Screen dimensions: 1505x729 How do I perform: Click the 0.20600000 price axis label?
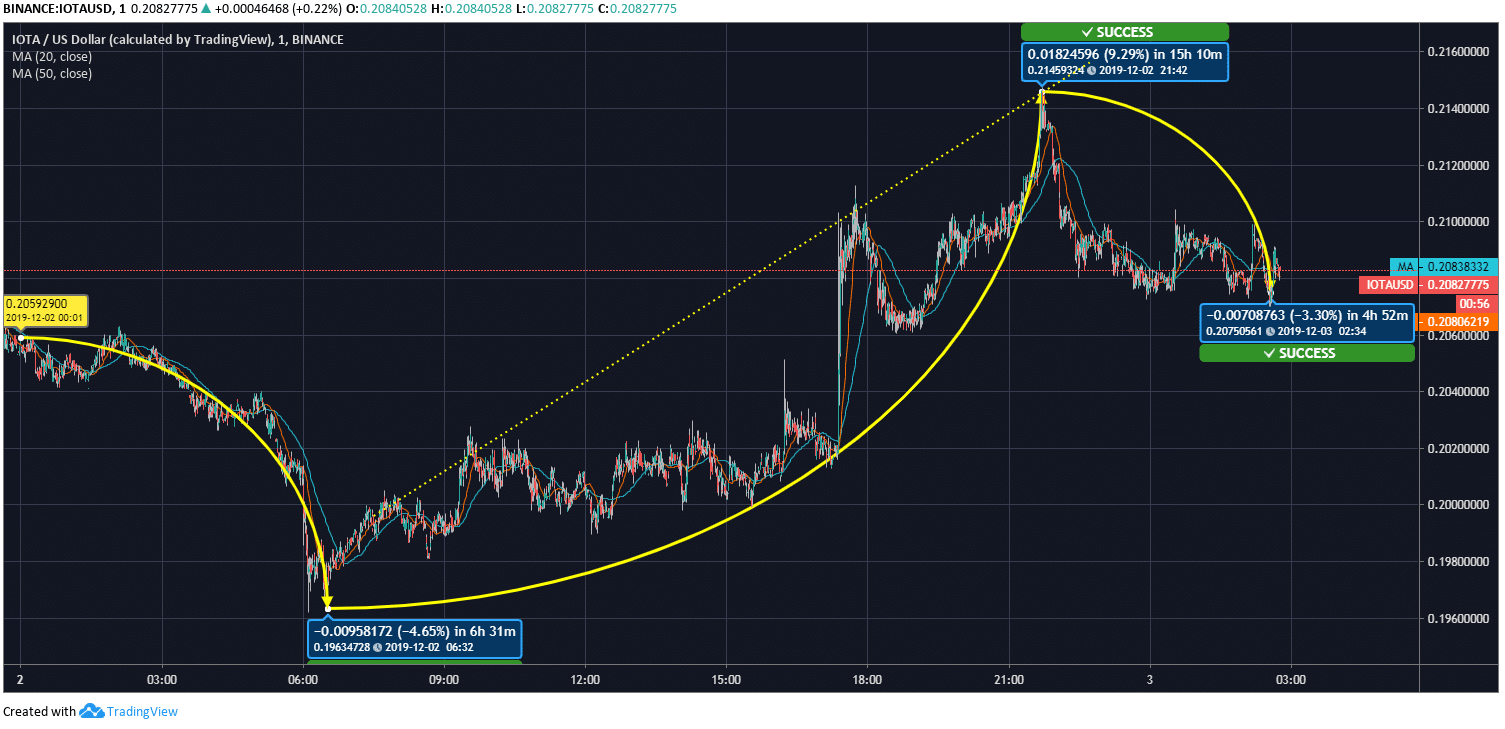coord(1460,335)
